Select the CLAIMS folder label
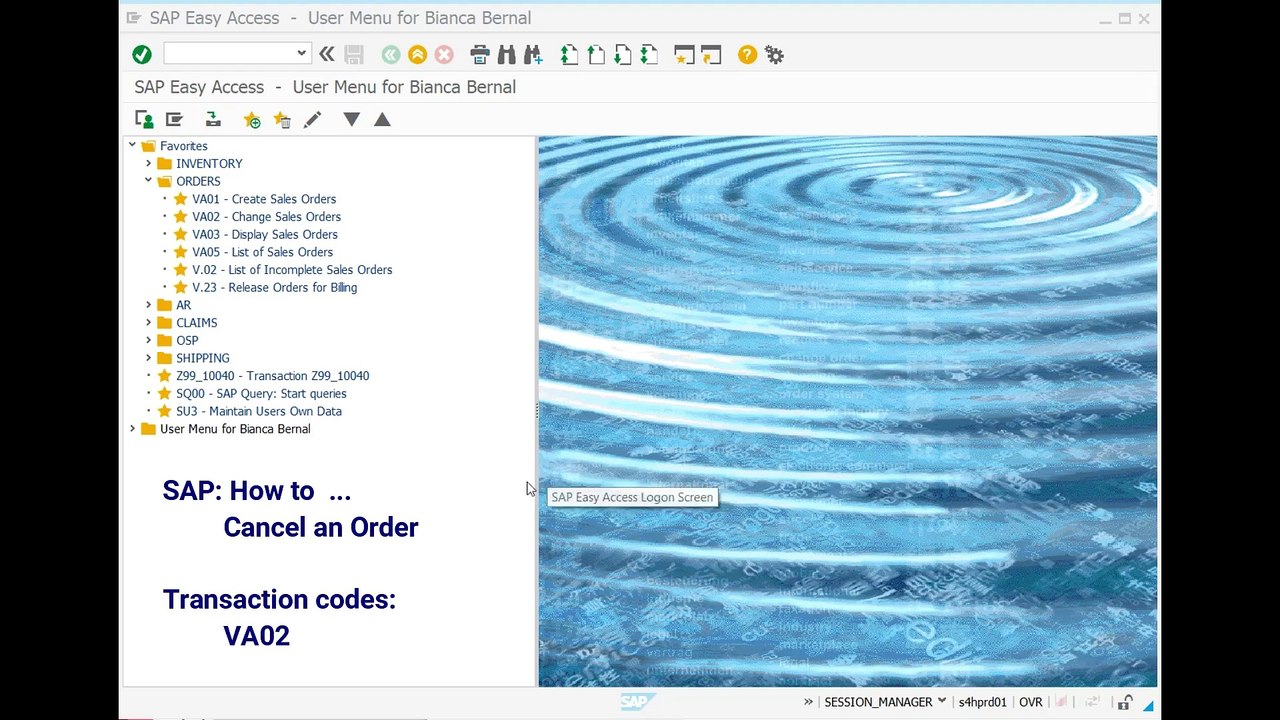This screenshot has height=720, width=1280. click(196, 323)
